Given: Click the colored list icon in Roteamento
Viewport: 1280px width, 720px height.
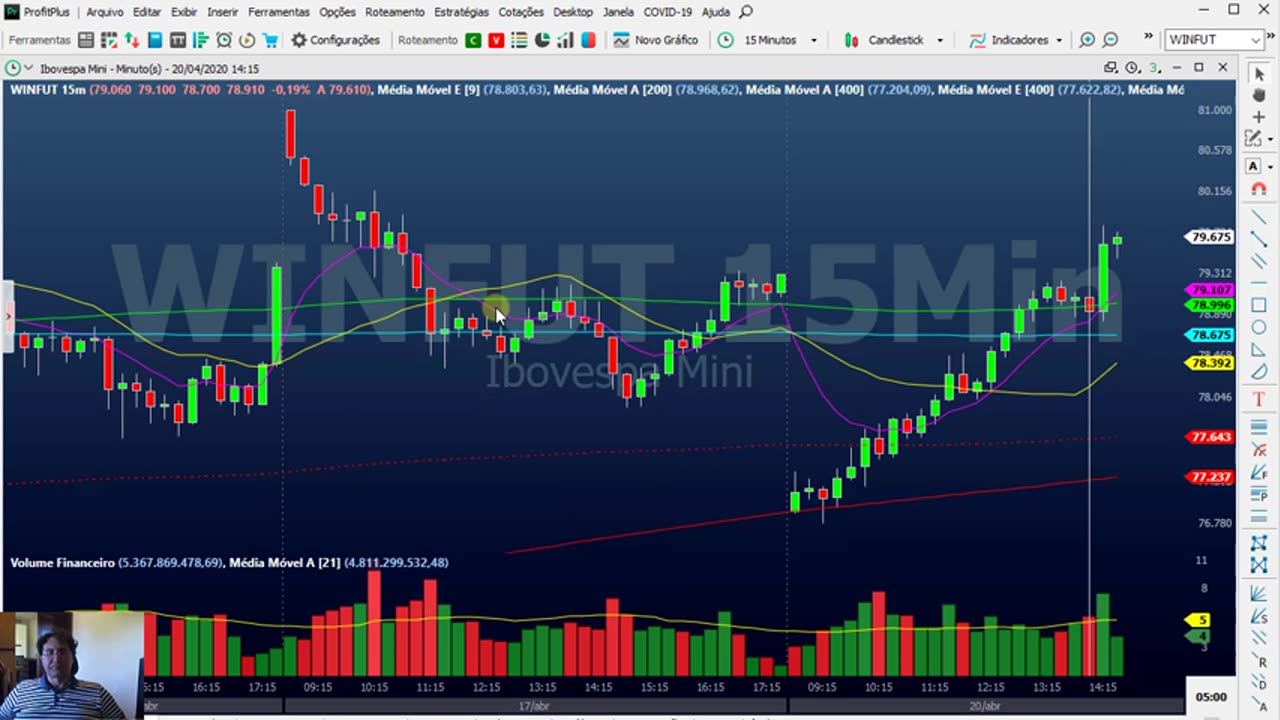Looking at the screenshot, I should [519, 40].
